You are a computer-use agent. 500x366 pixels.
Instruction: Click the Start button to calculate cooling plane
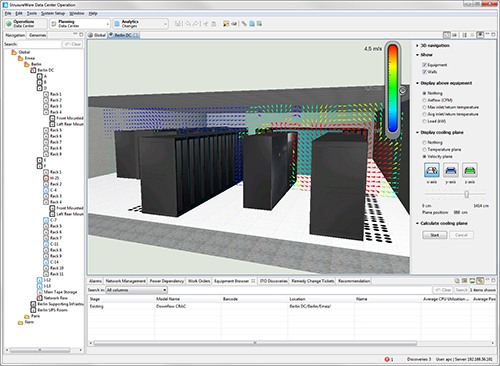[435, 235]
